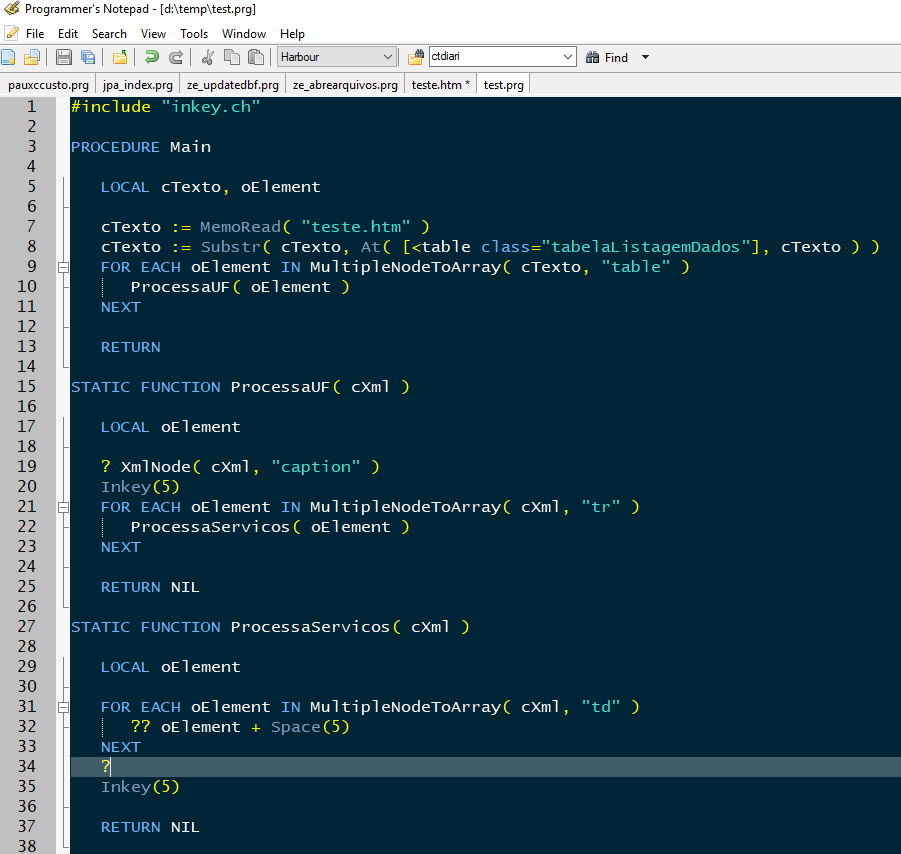Viewport: 901px width, 854px height.
Task: Click the Save icon in toolbar
Action: [x=64, y=58]
